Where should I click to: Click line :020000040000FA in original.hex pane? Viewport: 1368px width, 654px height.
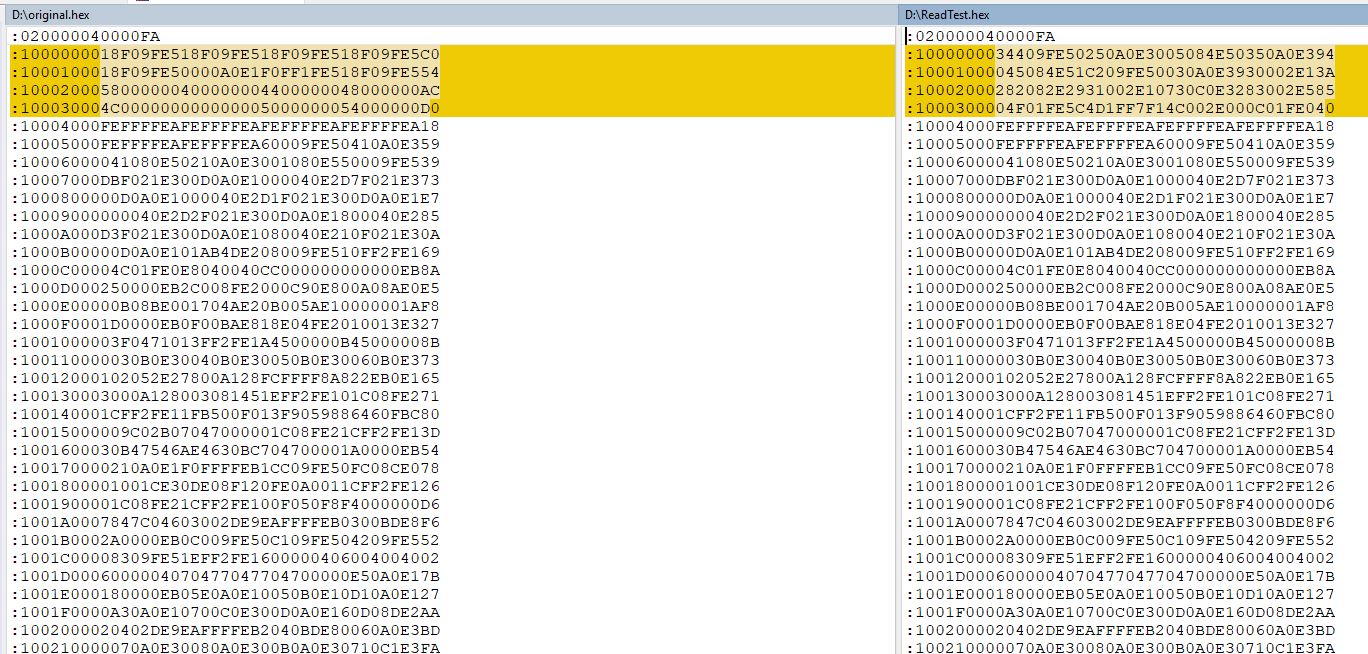click(x=84, y=36)
